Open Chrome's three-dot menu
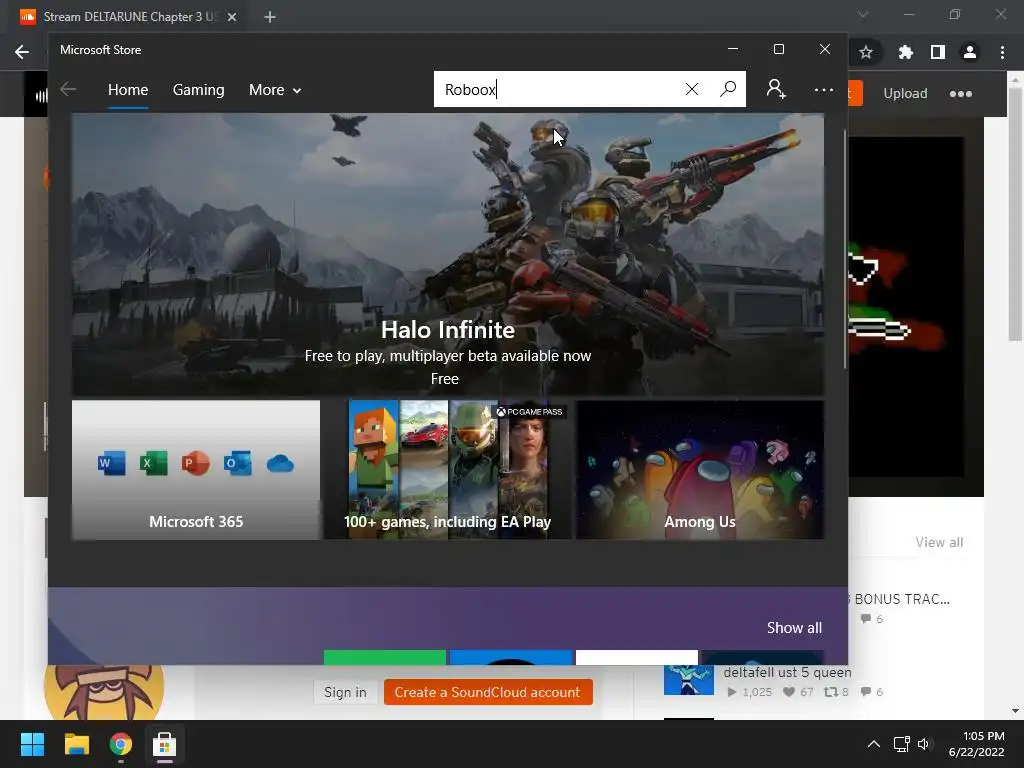1024x768 pixels. [x=1002, y=52]
